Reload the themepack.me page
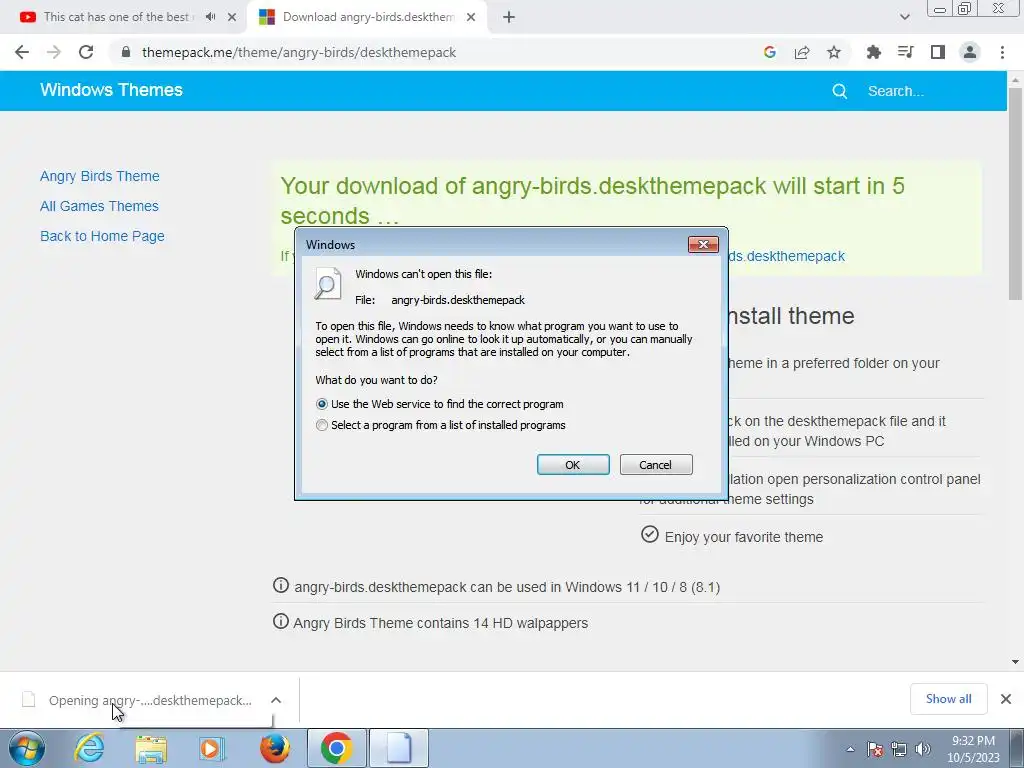This screenshot has width=1024, height=768. 86,52
